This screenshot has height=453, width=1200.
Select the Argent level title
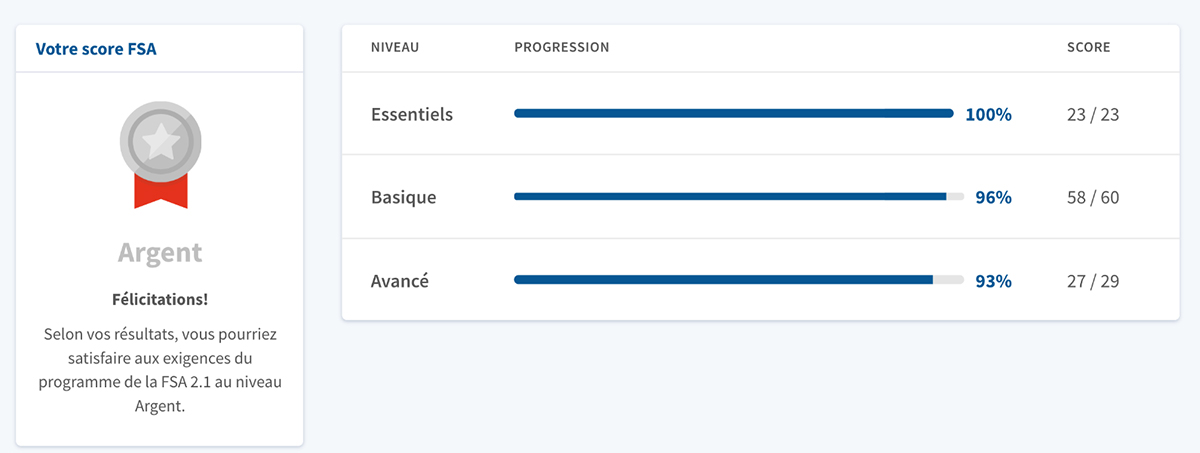[x=160, y=252]
